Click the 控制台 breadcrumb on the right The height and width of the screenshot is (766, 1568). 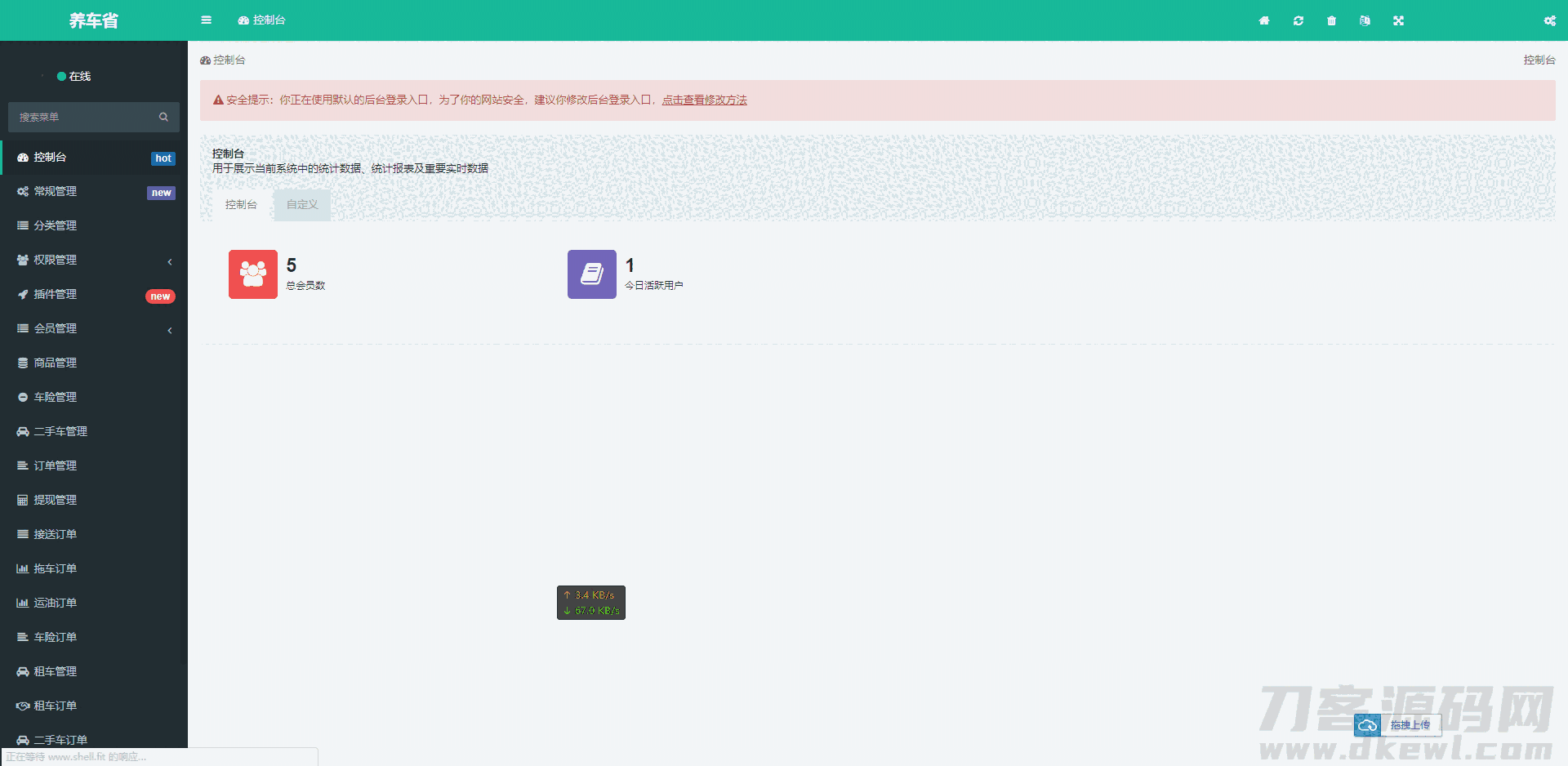point(1539,60)
